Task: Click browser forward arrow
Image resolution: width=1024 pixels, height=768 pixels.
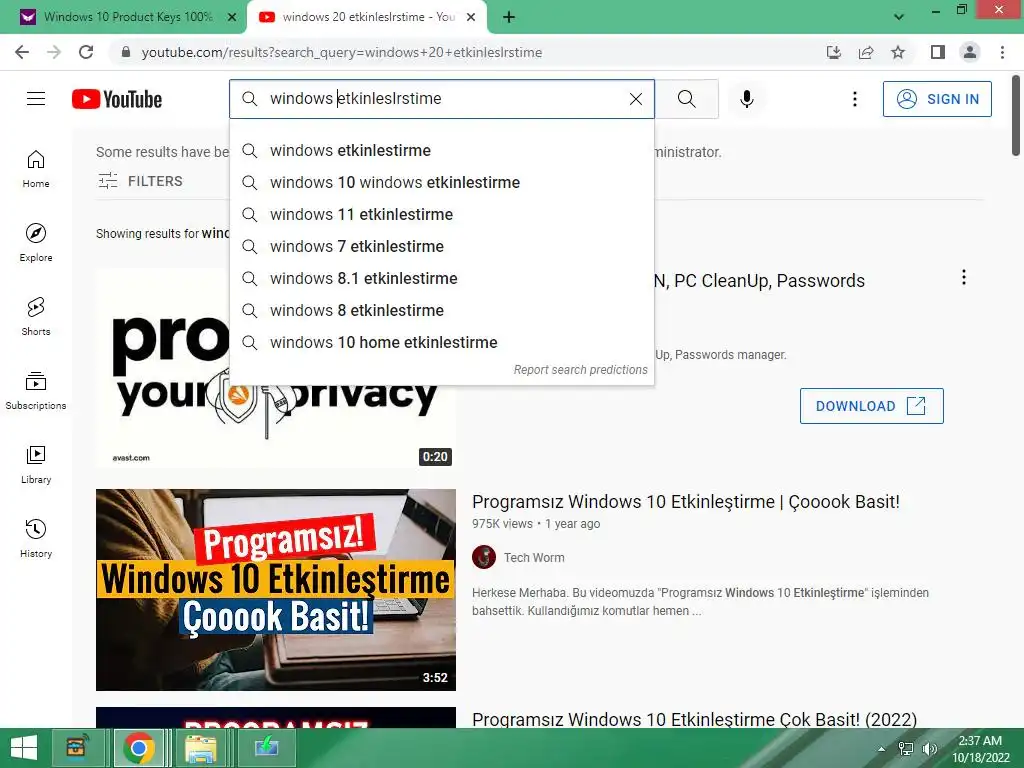Action: click(54, 52)
